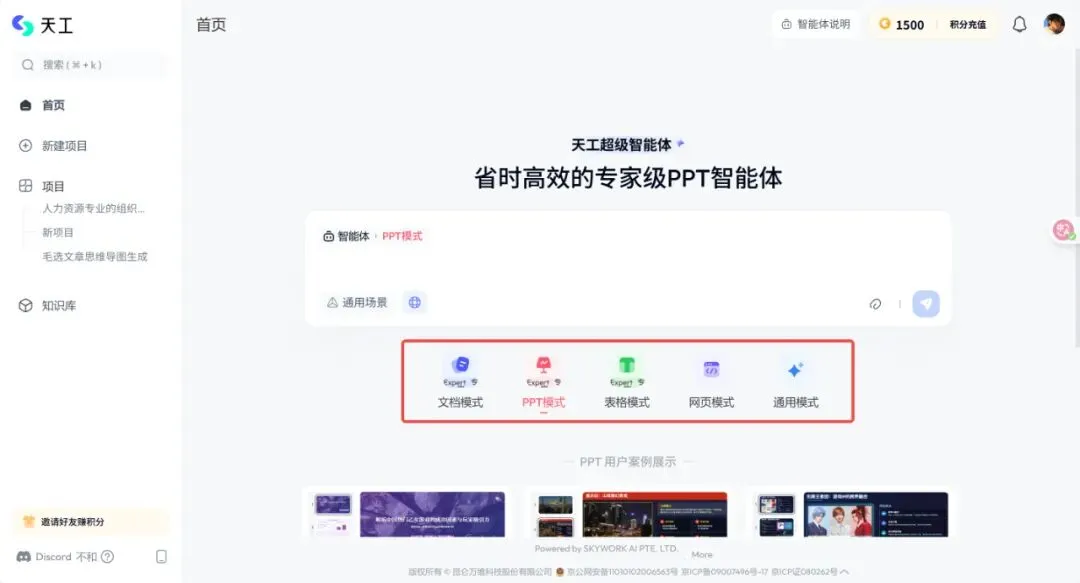1080x583 pixels.
Task: Click the PPT模式 tag in input box
Action: [402, 236]
